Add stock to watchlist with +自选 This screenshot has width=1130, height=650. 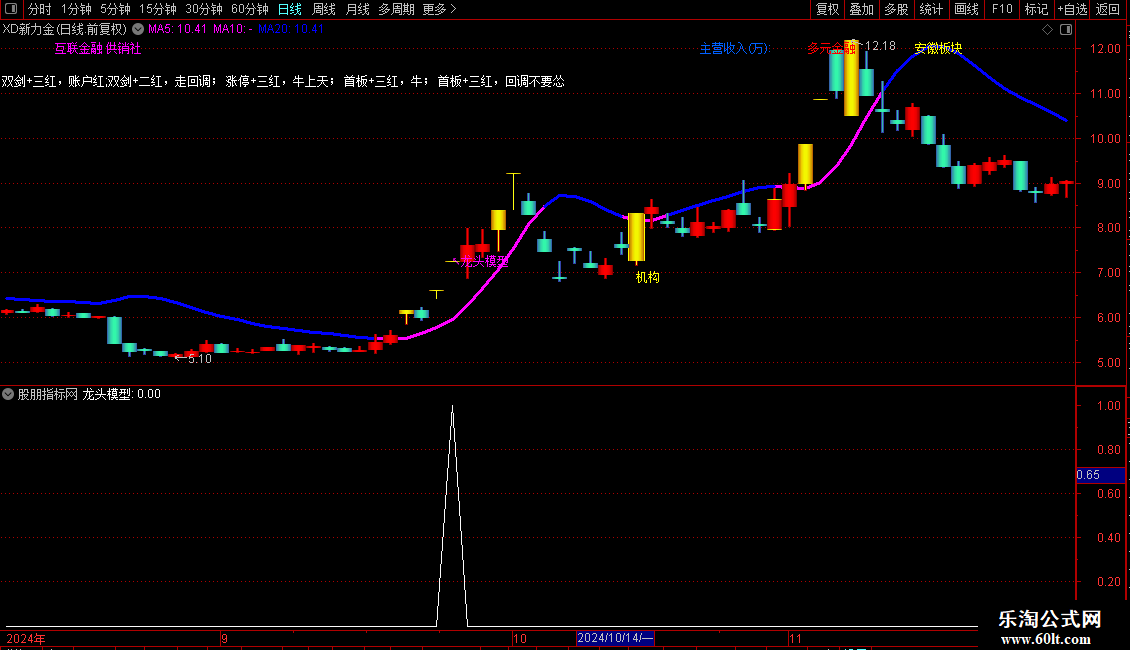[x=1072, y=9]
